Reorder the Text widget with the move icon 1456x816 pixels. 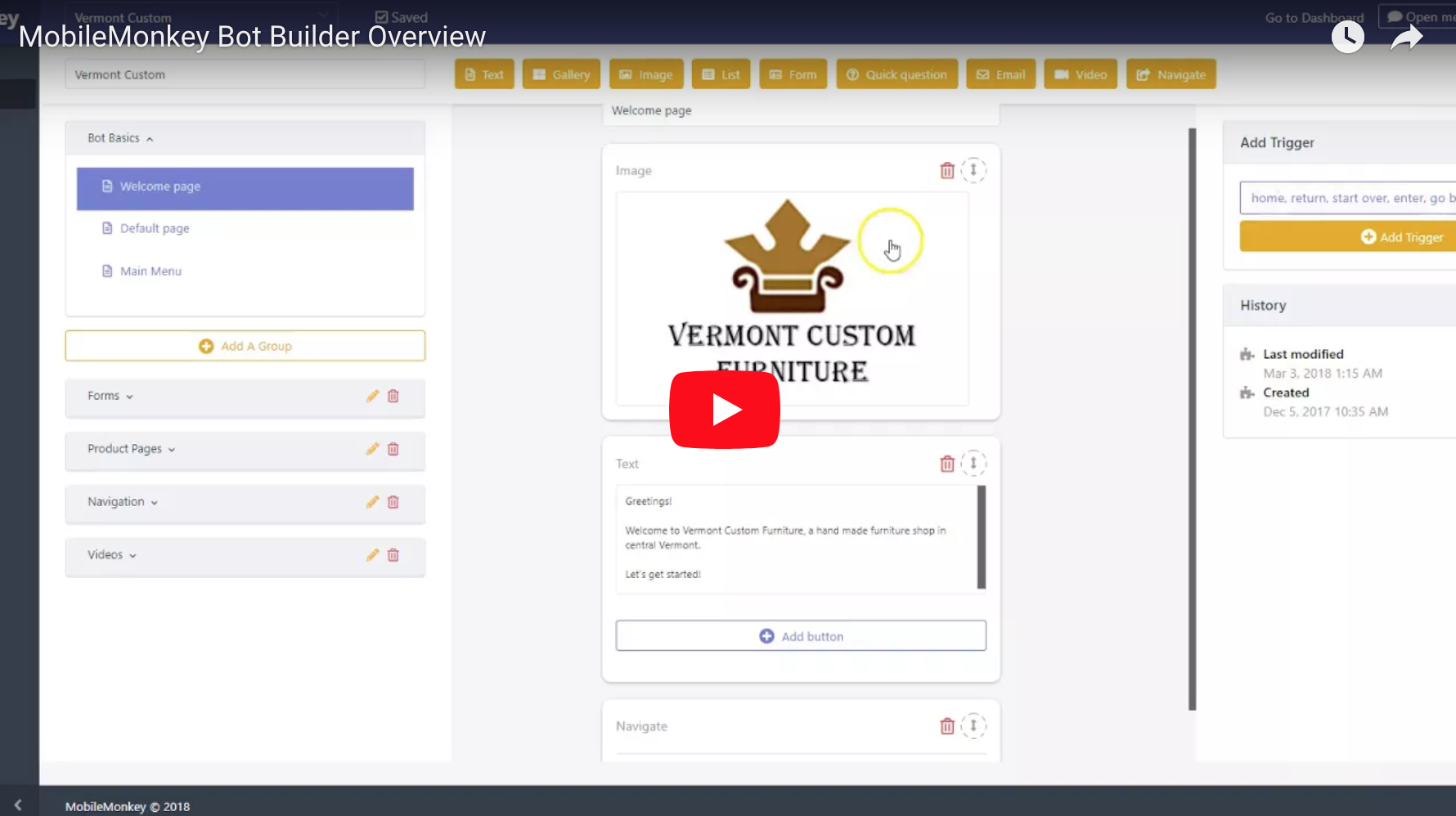click(x=973, y=463)
